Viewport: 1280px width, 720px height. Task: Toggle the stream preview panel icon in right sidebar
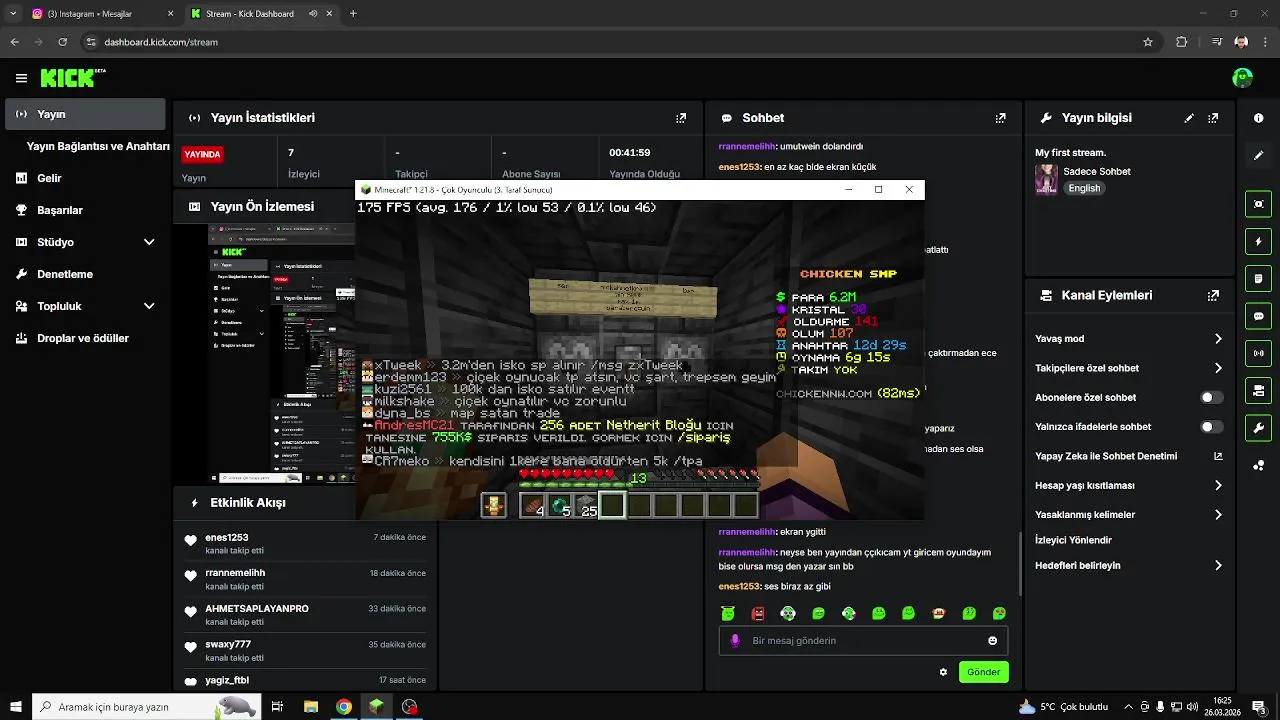pyautogui.click(x=1258, y=204)
